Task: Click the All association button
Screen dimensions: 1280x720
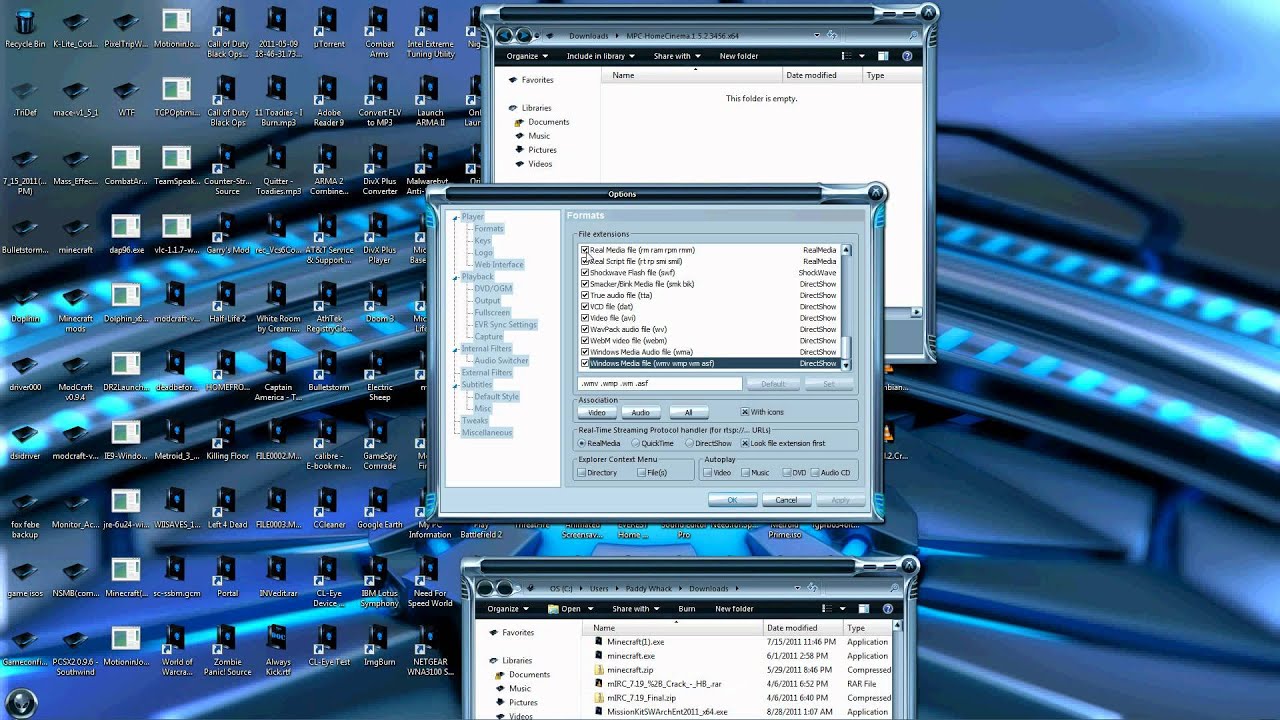Action: click(x=688, y=412)
